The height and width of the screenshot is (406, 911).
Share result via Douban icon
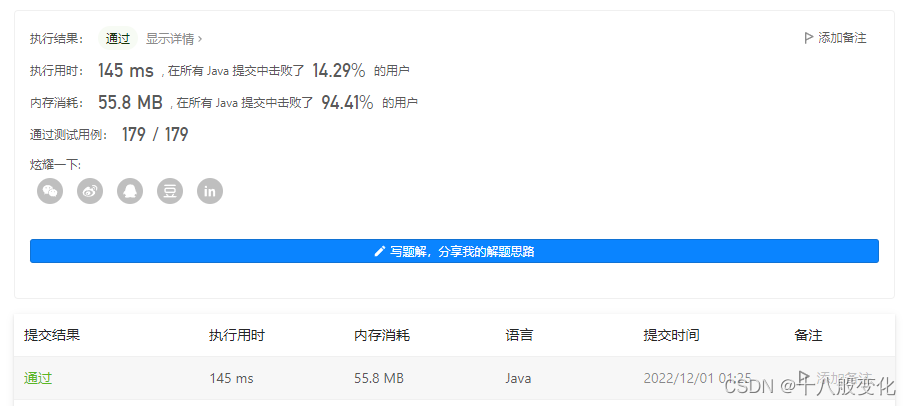(170, 191)
